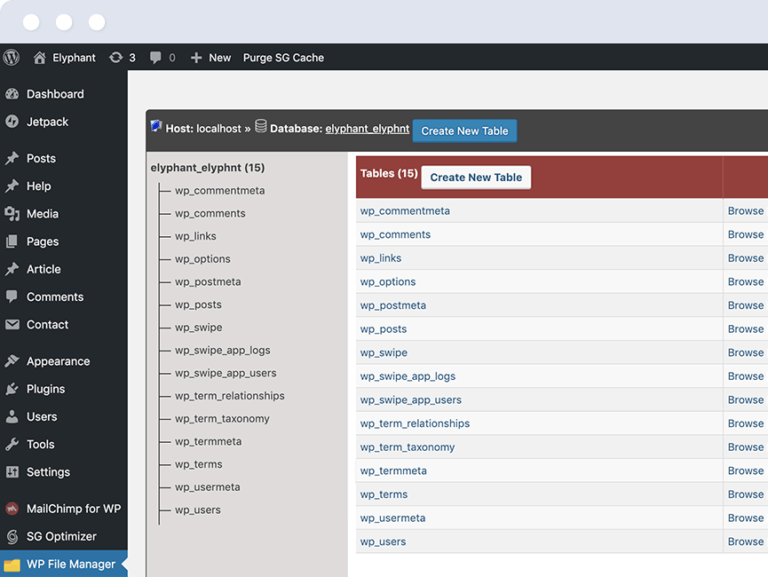Click the WP File Manager folder icon
Screen dimensions: 768x577
click(12, 565)
